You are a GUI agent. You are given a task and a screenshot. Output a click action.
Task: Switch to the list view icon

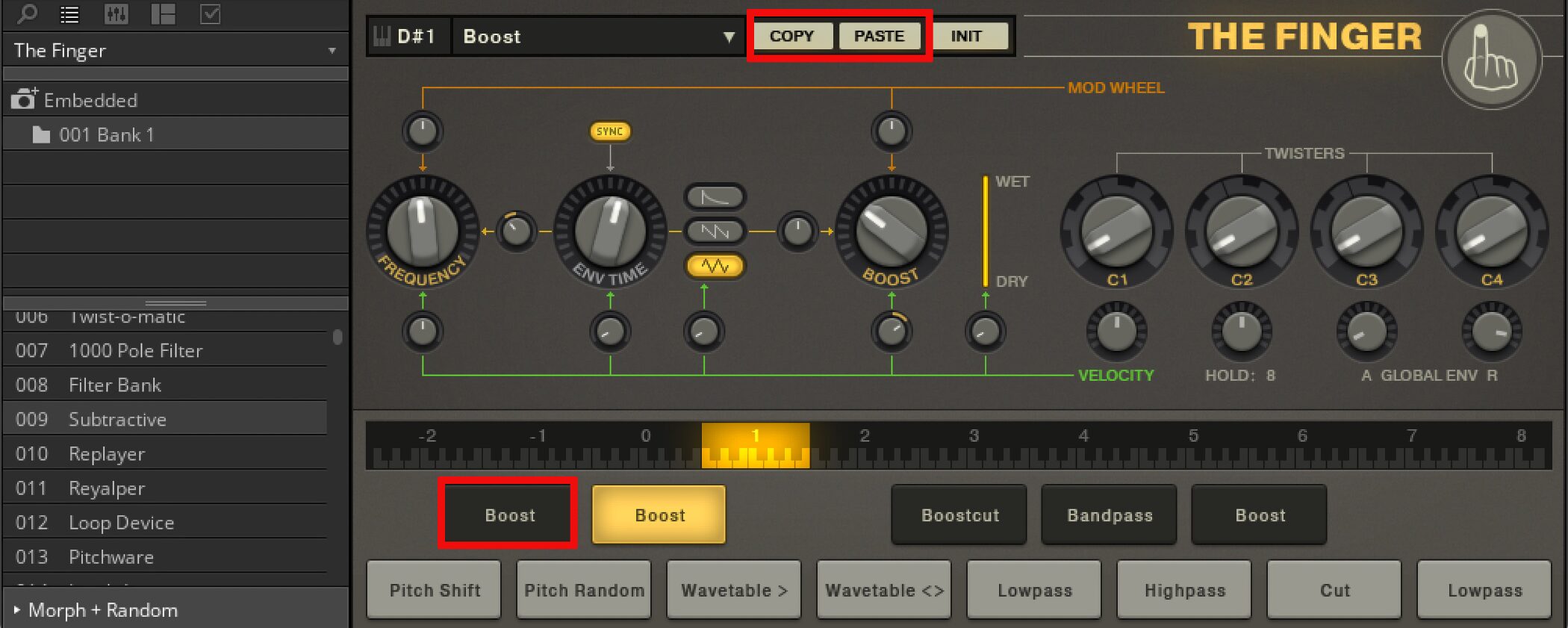[x=69, y=14]
